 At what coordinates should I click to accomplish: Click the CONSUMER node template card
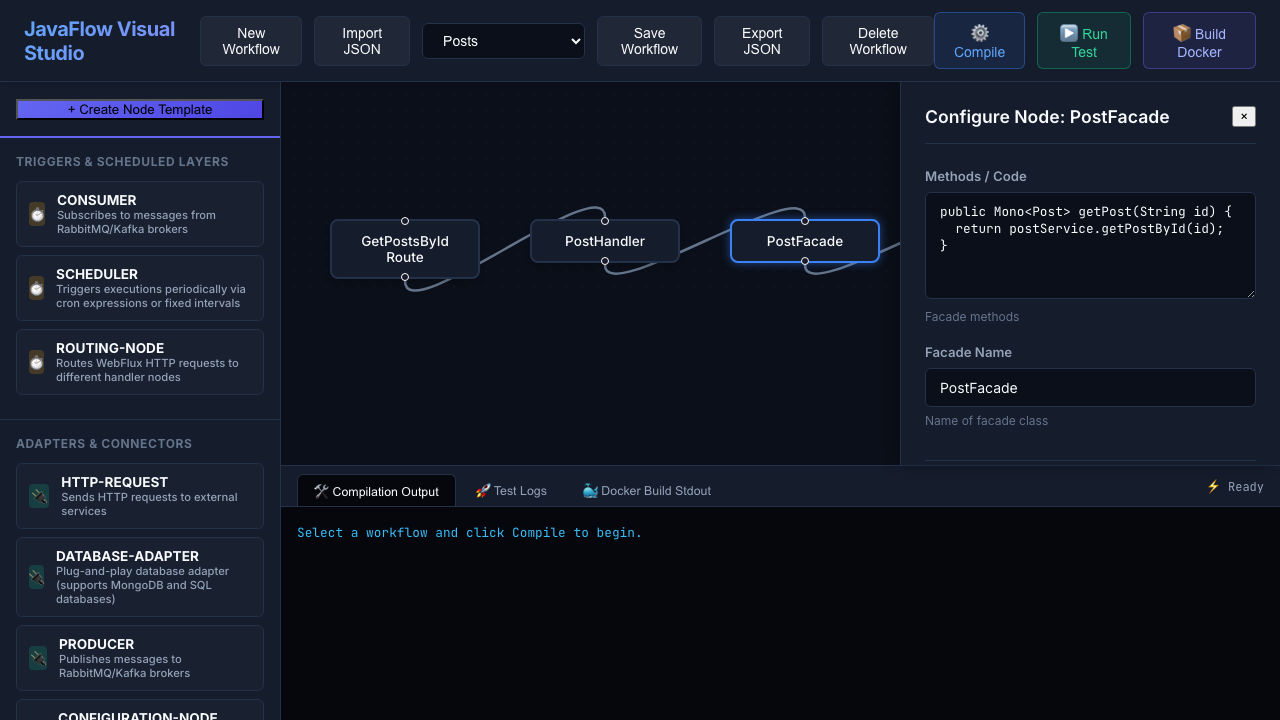140,214
